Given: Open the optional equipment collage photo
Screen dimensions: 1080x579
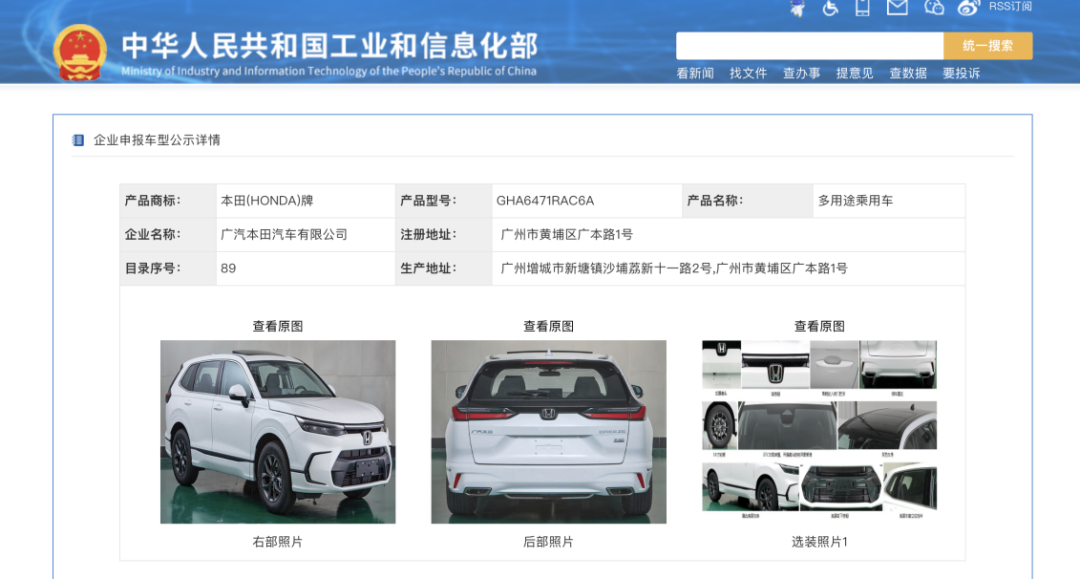Looking at the screenshot, I should point(819,430).
